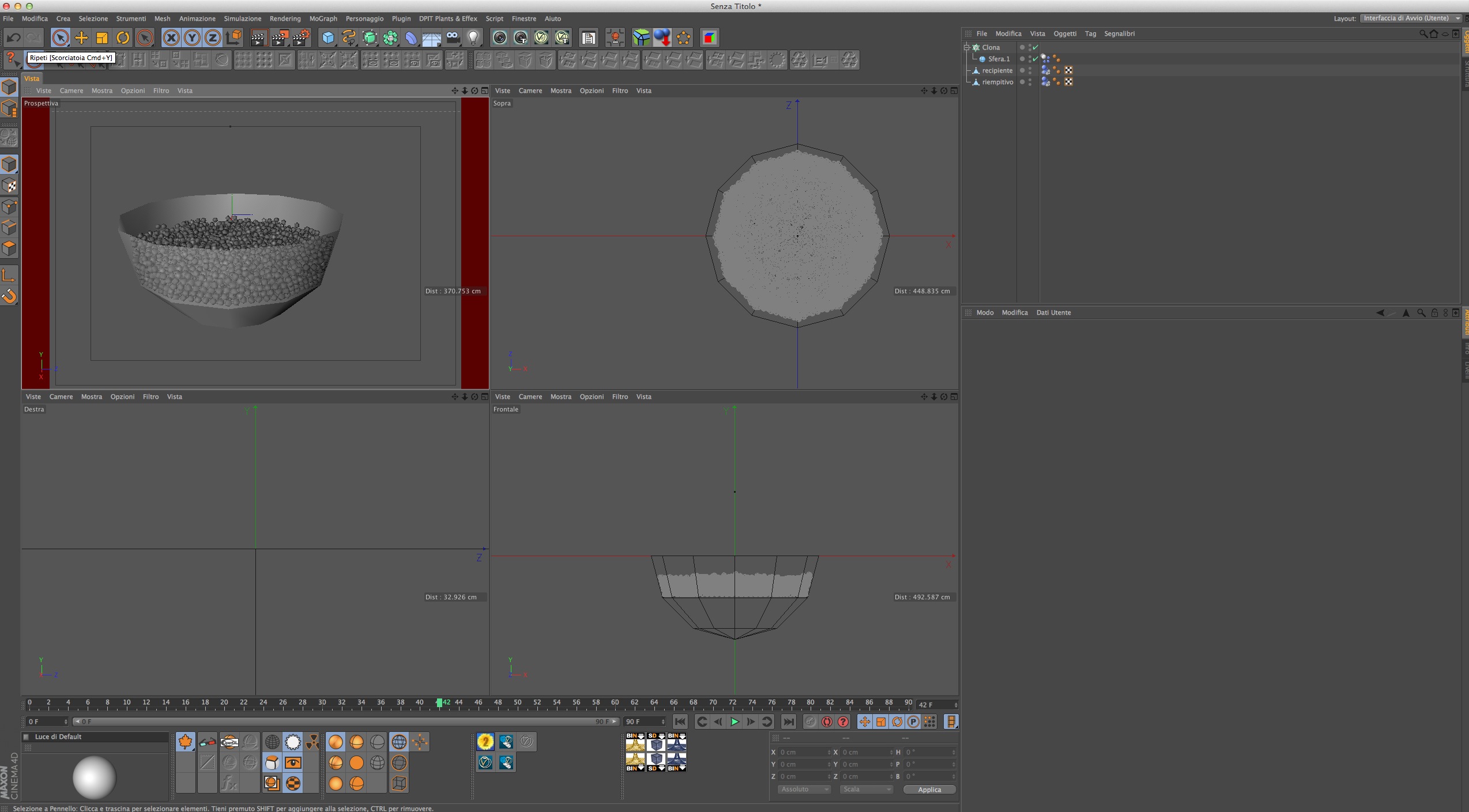Click the light bulb object icon
This screenshot has width=1469, height=812.
473,38
